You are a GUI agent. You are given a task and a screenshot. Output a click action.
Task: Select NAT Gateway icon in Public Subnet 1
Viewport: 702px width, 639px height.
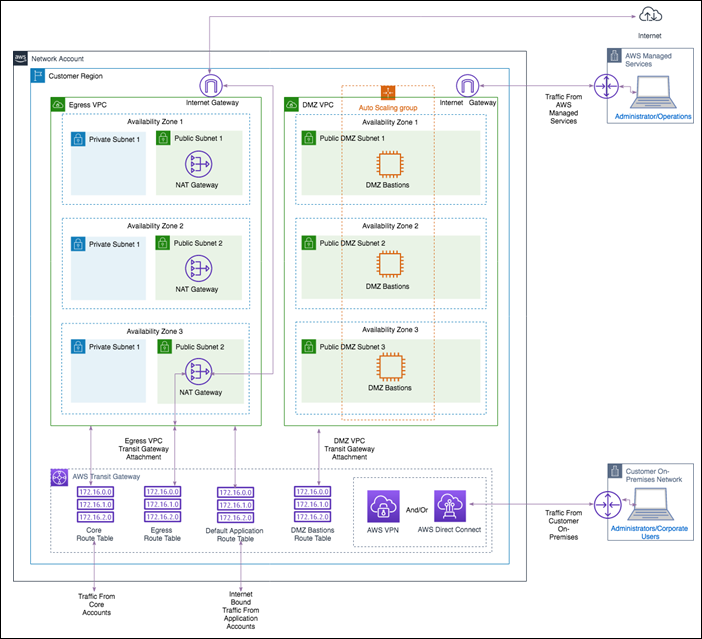[196, 165]
